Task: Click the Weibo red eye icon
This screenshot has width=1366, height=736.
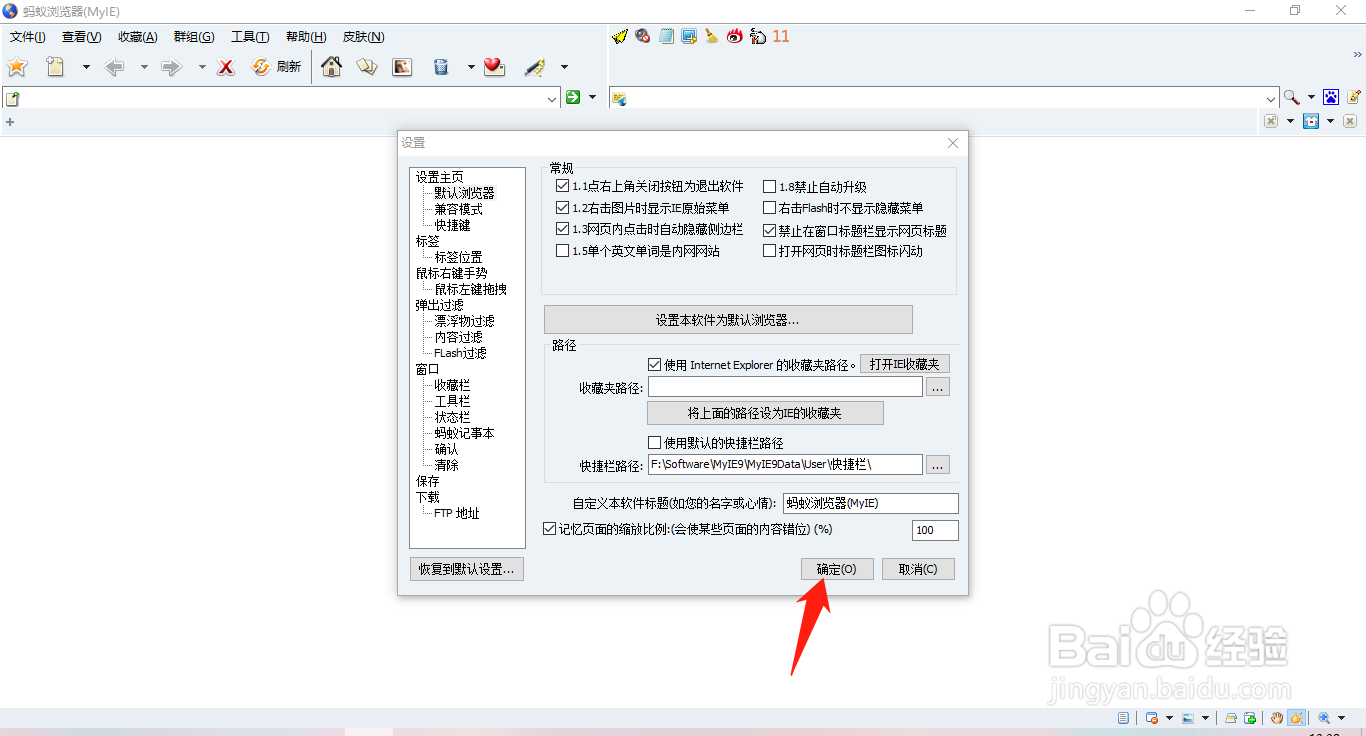Action: point(735,36)
